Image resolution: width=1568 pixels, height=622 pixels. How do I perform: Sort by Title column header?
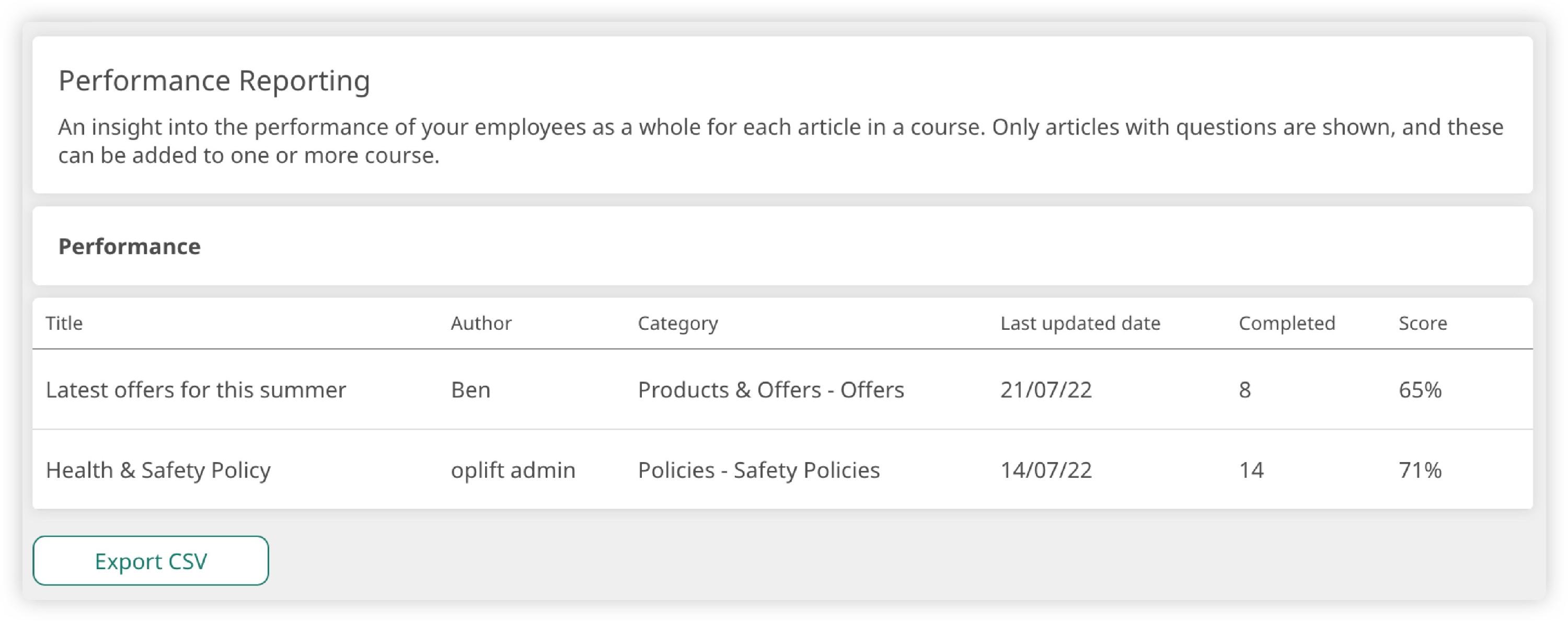(64, 323)
